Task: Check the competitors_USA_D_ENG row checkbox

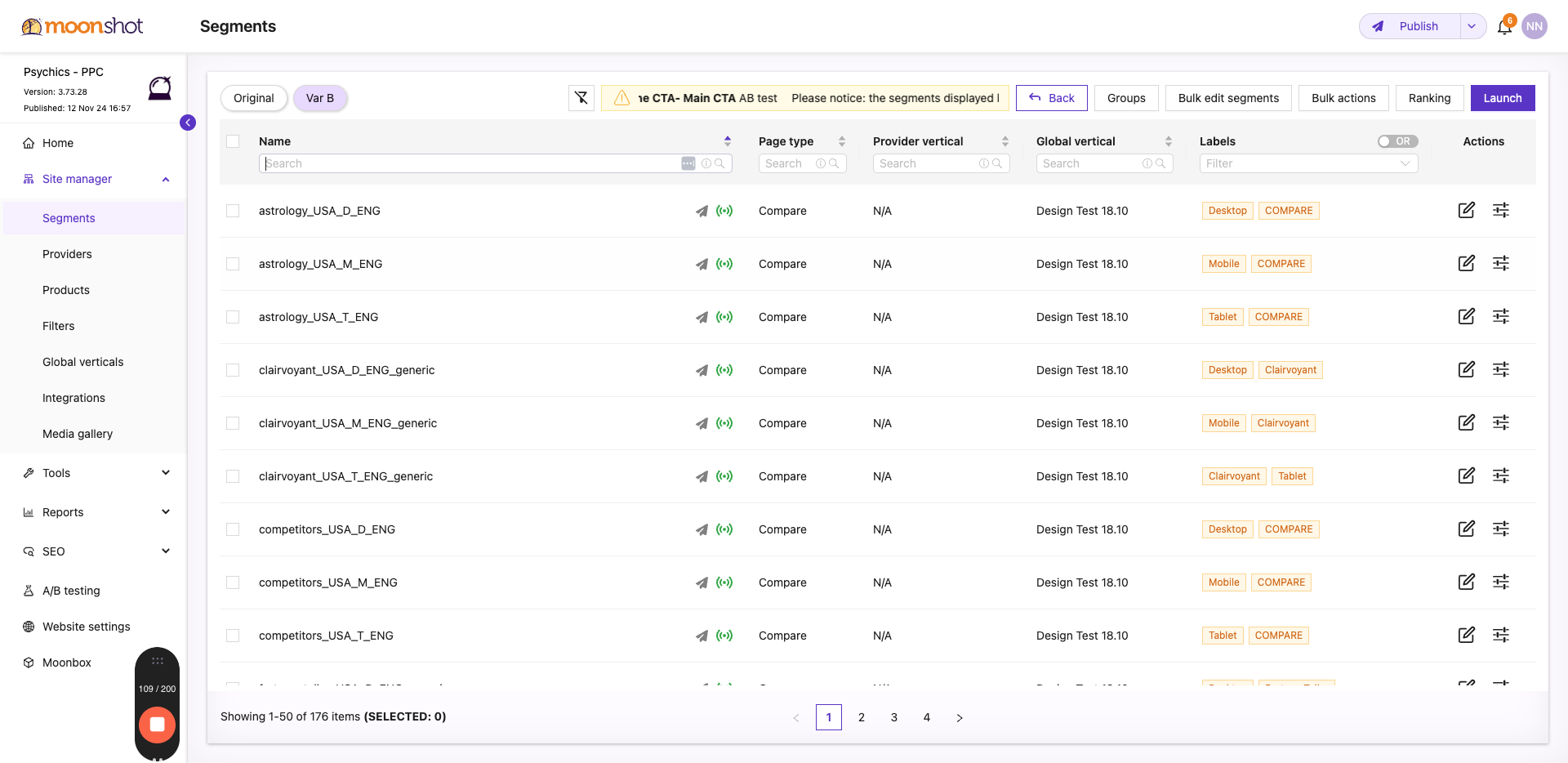Action: tap(233, 529)
